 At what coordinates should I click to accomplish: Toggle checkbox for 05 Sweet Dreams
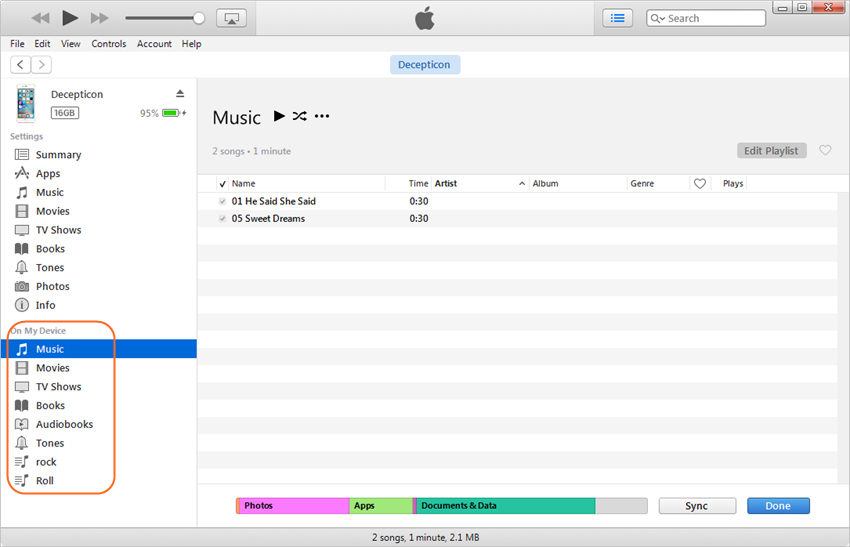coord(223,218)
